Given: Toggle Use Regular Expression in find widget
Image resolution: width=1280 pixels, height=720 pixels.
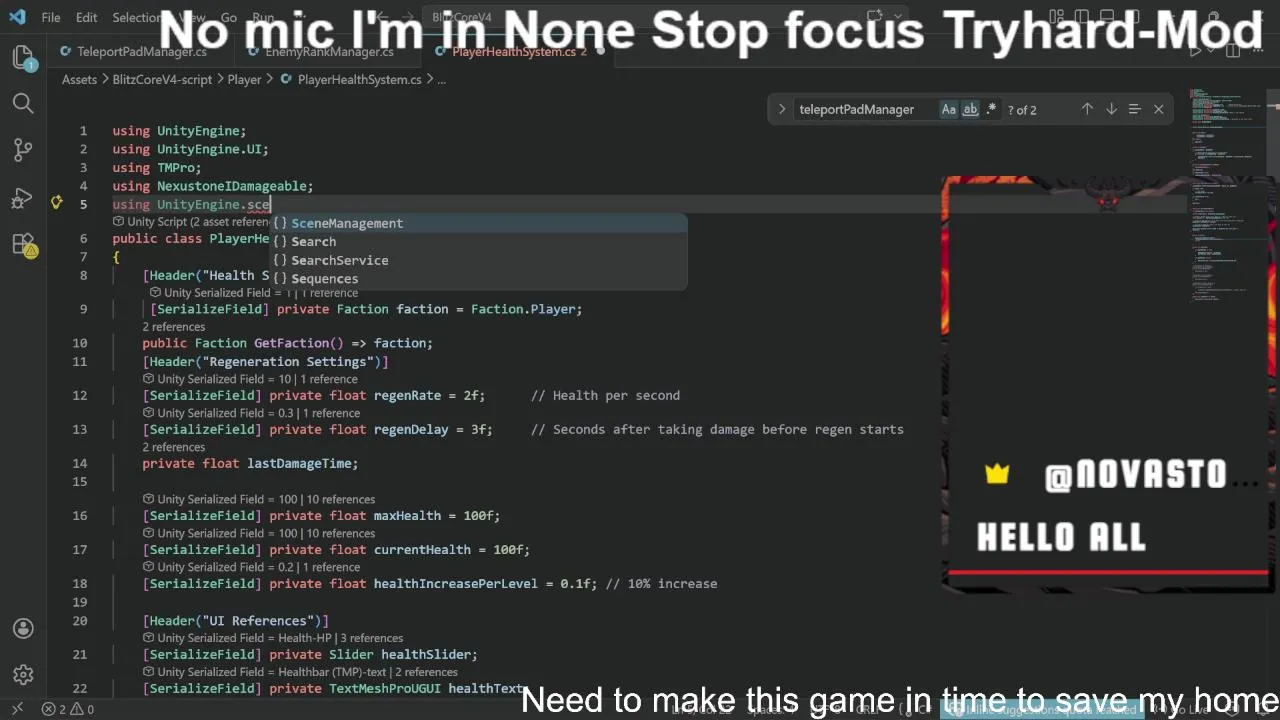Looking at the screenshot, I should [991, 109].
